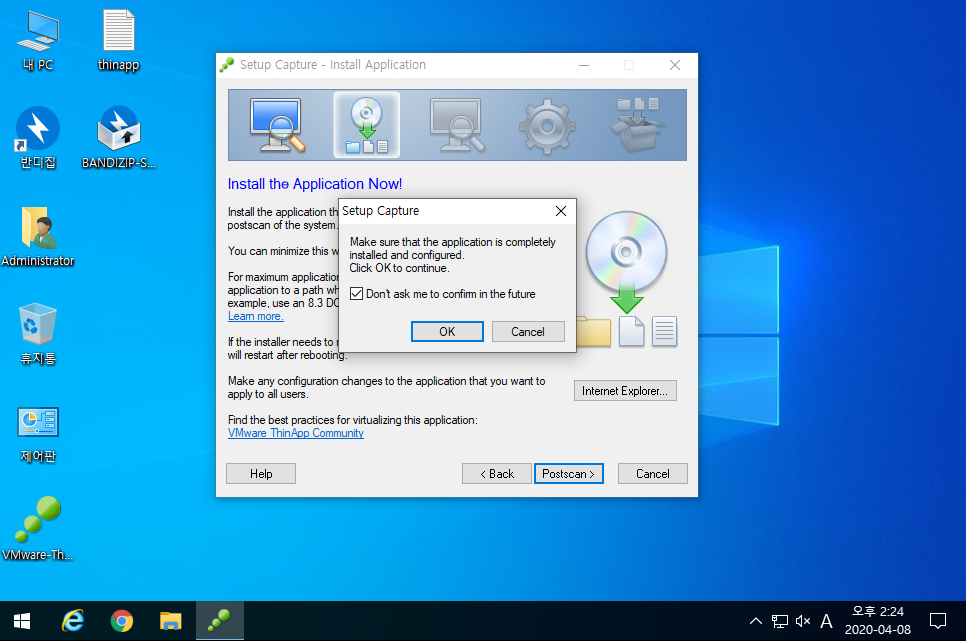Viewport: 966px width, 641px height.
Task: Click the network status tray icon
Action: [x=780, y=621]
